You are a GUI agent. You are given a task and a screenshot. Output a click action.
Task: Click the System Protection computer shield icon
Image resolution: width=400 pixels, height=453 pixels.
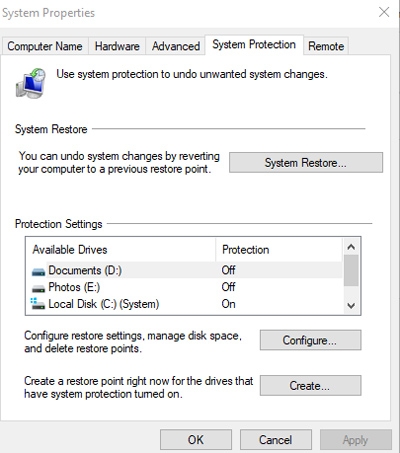click(x=31, y=83)
